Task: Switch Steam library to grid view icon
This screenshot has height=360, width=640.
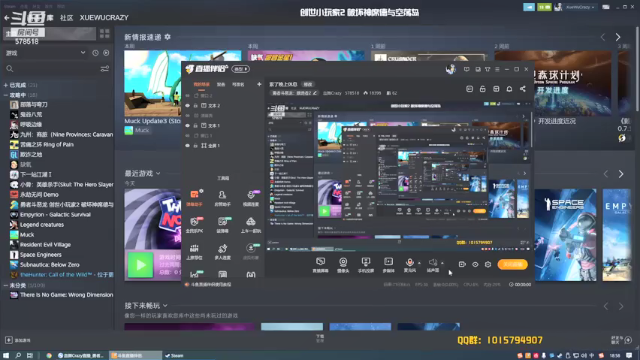Action: pyautogui.click(x=104, y=33)
